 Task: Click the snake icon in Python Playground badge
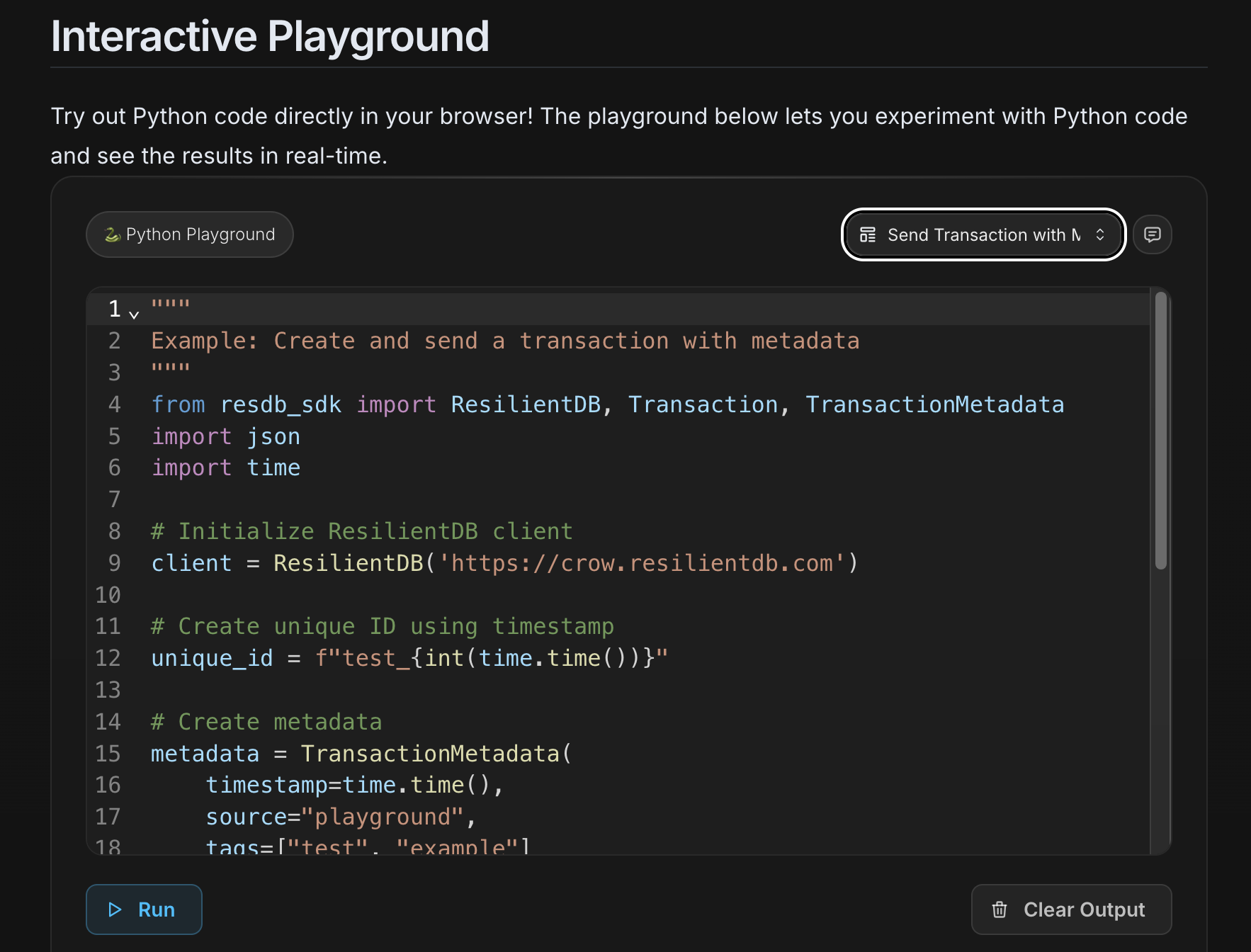coord(112,234)
